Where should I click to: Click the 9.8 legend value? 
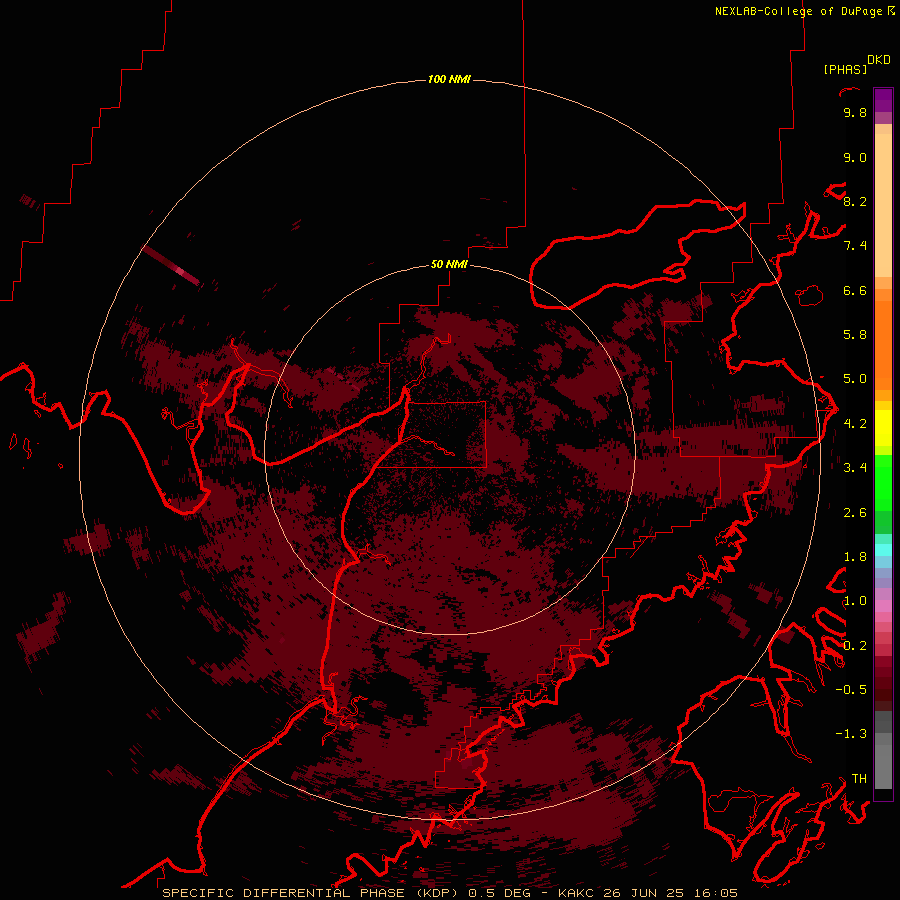[x=855, y=112]
